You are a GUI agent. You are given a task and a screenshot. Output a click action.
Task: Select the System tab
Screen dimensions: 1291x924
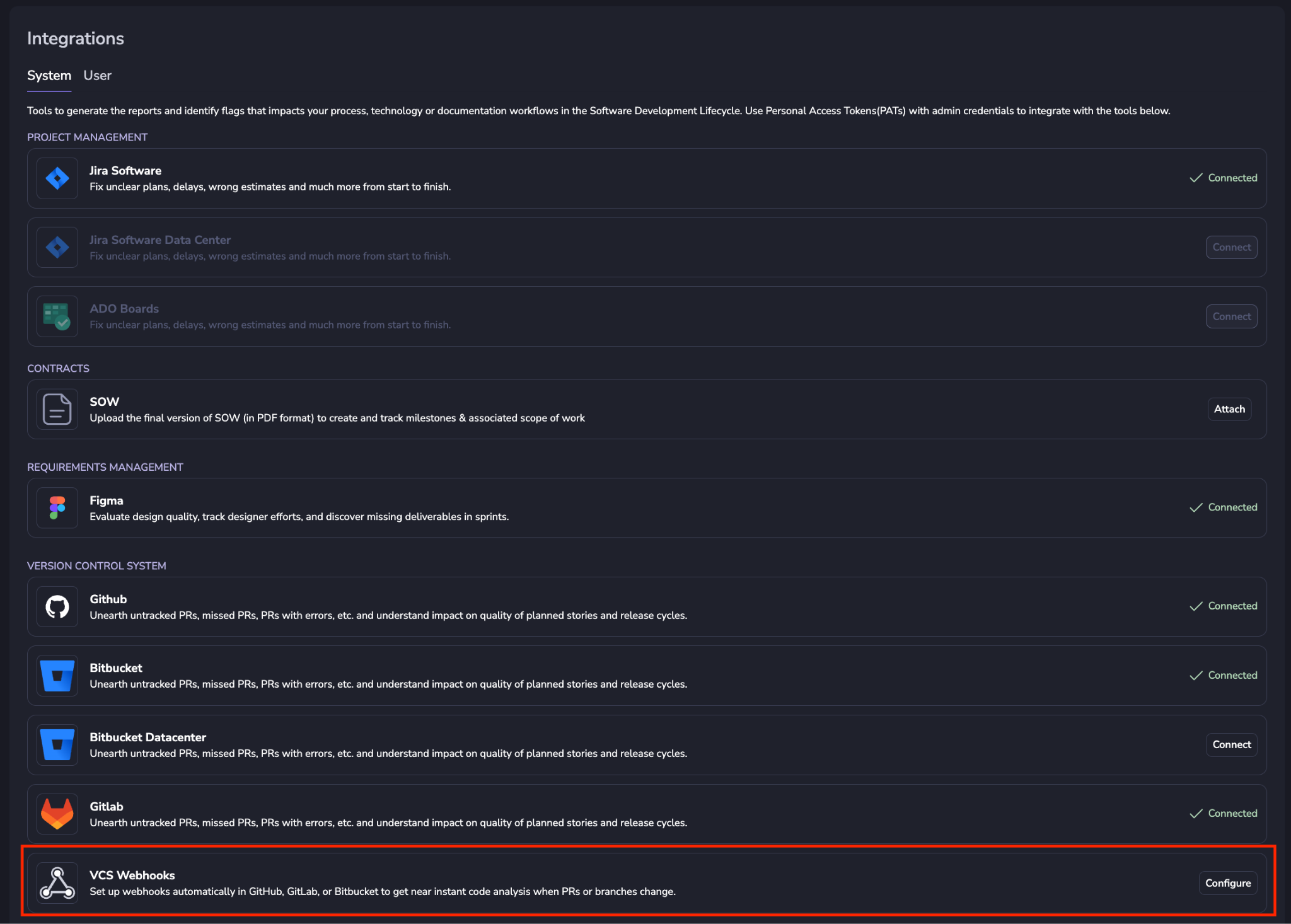click(x=49, y=76)
